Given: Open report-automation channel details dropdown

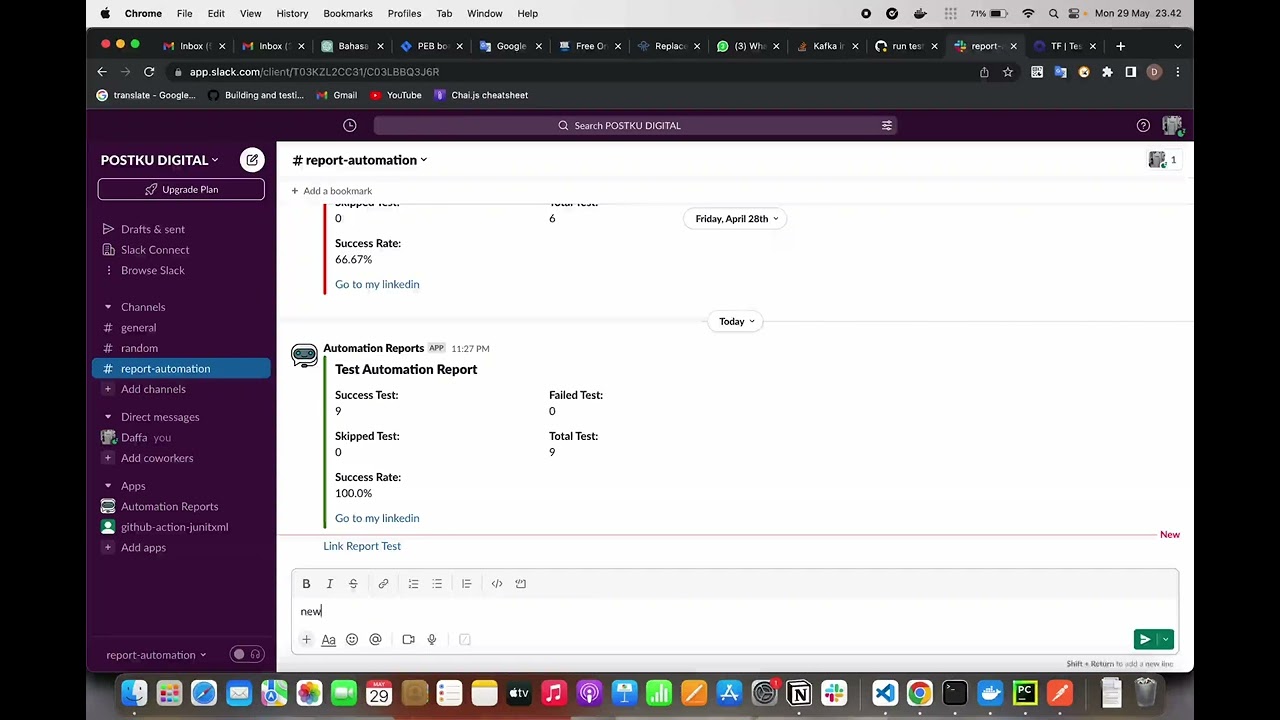Looking at the screenshot, I should (360, 160).
